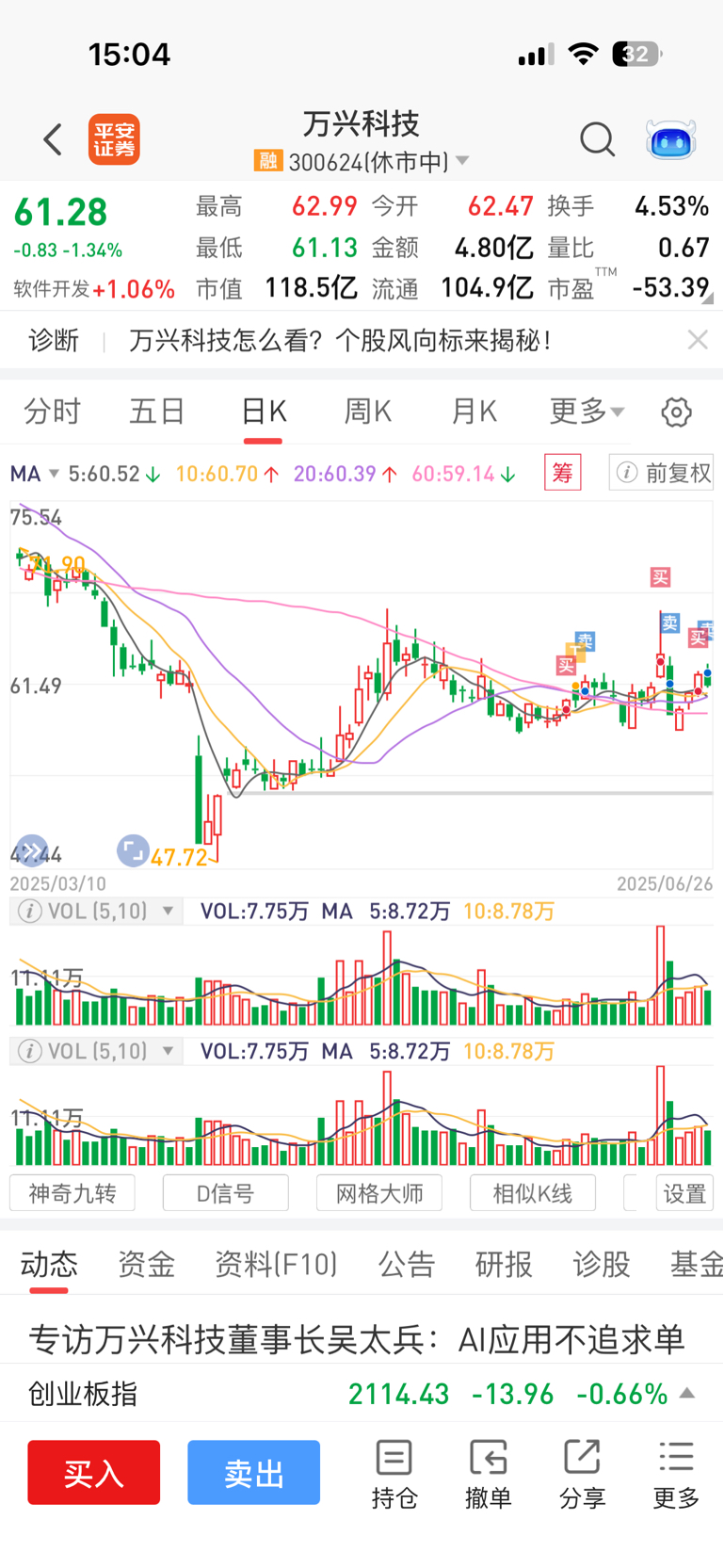Select the 动态 tab
Image resolution: width=724 pixels, height=1568 pixels.
49,1264
